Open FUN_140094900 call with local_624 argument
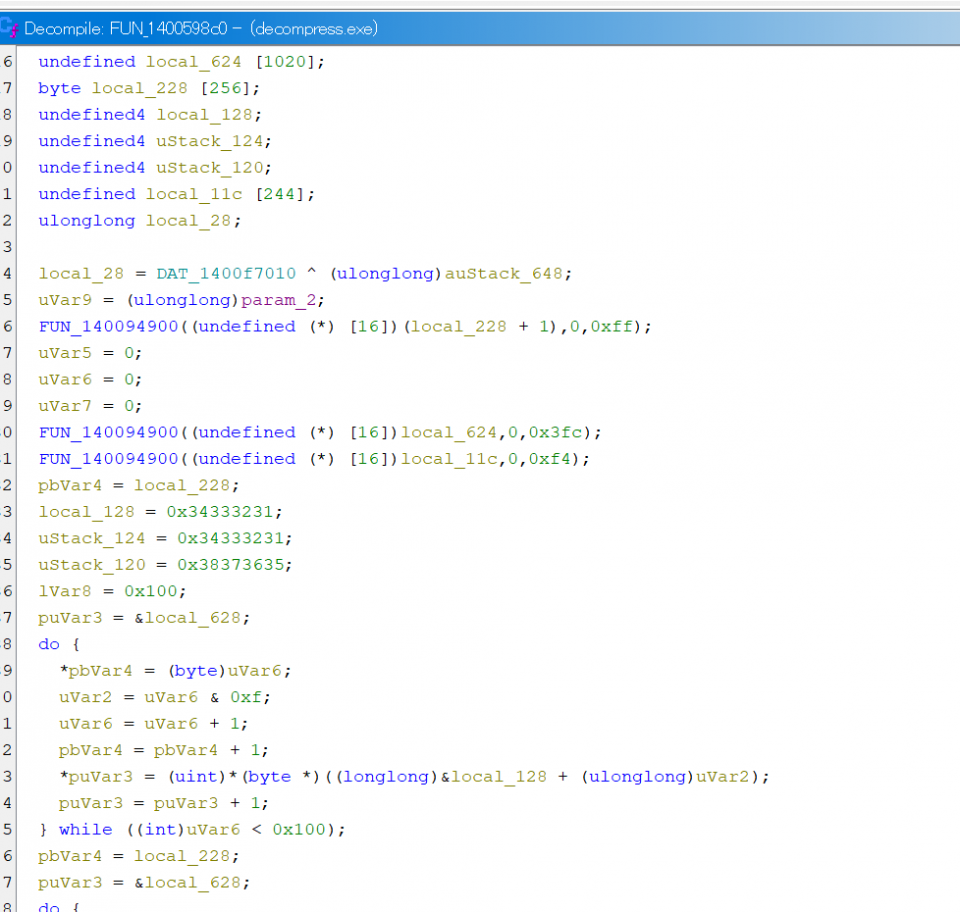This screenshot has width=960, height=912. tap(108, 432)
